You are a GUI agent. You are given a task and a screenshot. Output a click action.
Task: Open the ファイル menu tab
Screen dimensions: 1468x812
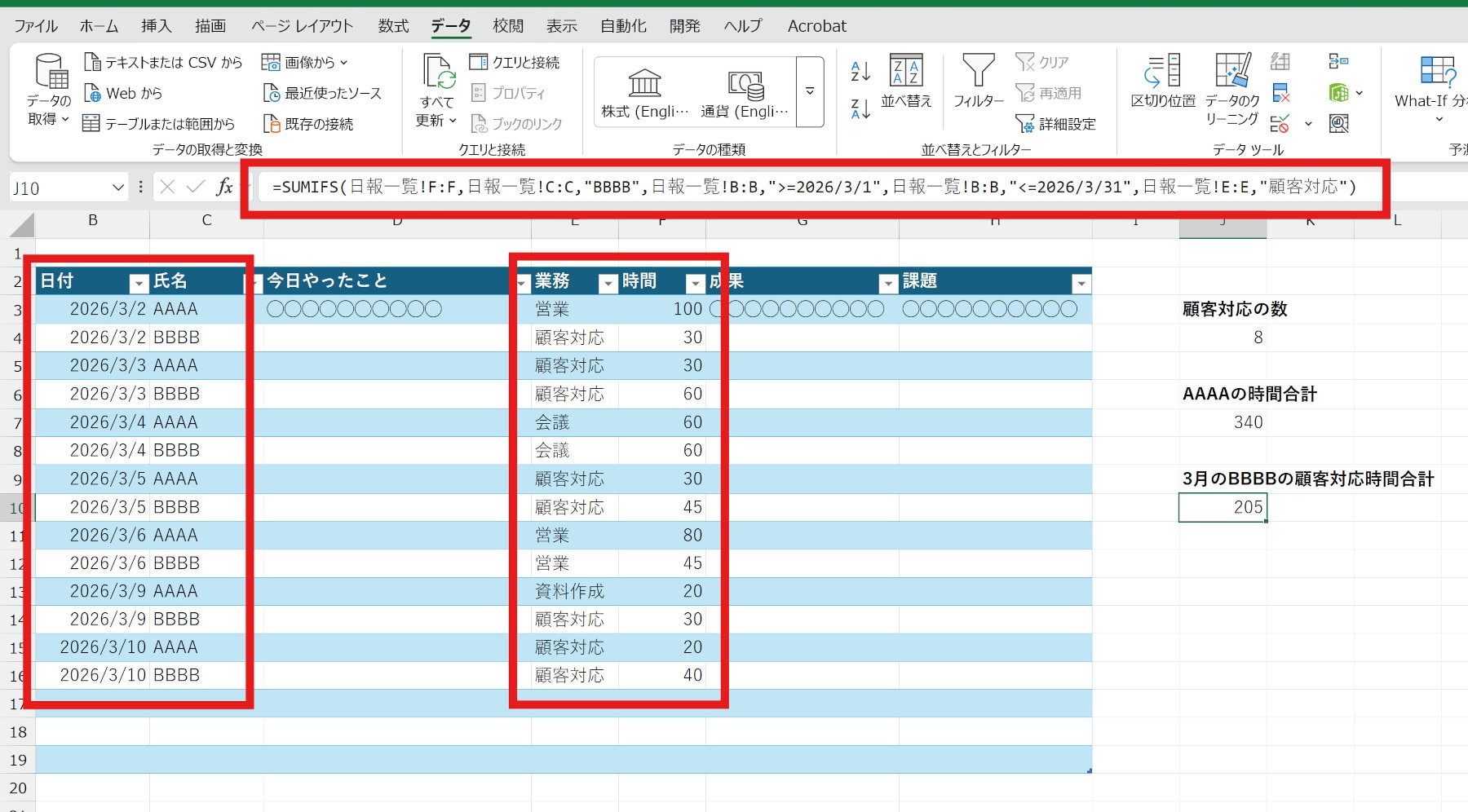[36, 26]
